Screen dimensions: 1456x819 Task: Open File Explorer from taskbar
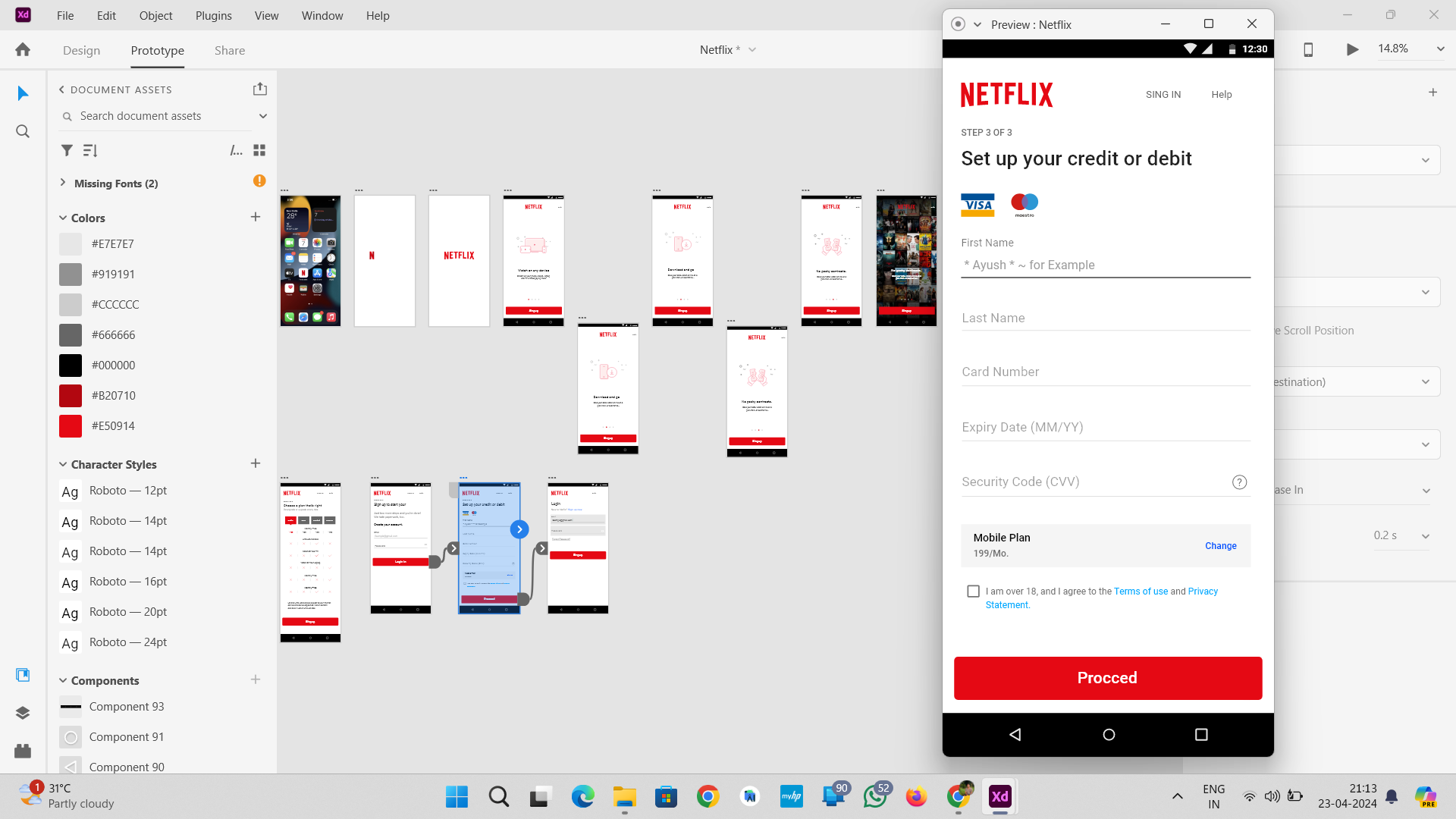click(624, 796)
